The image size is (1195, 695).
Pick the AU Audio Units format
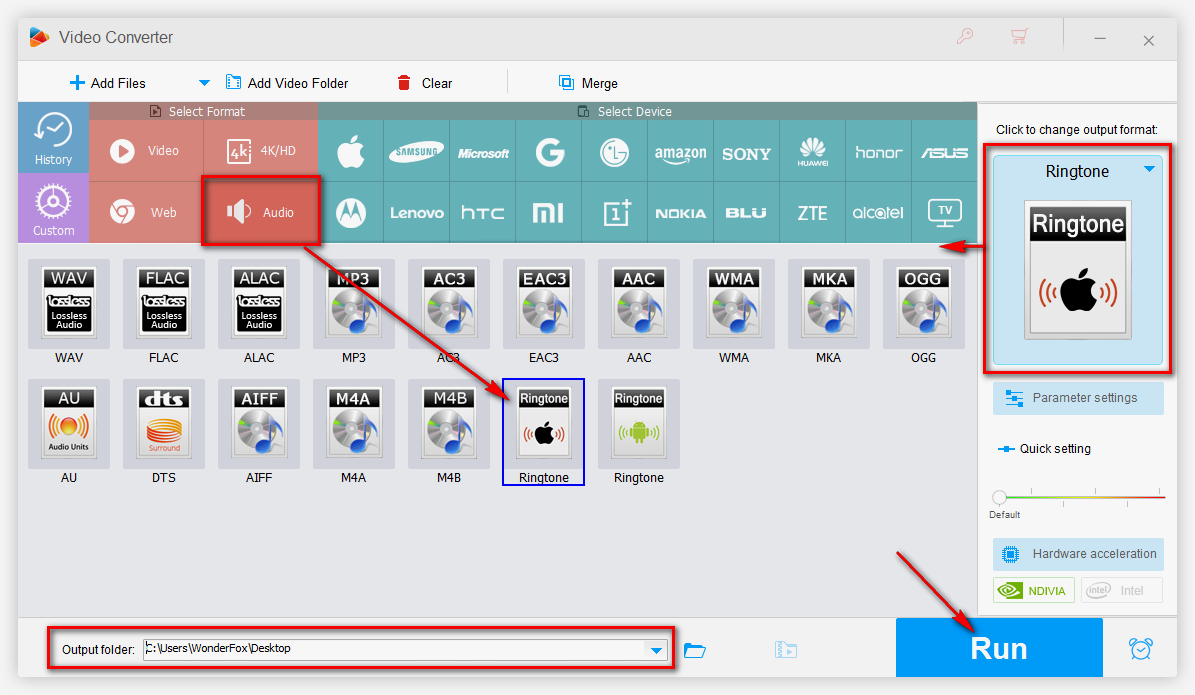pos(69,424)
